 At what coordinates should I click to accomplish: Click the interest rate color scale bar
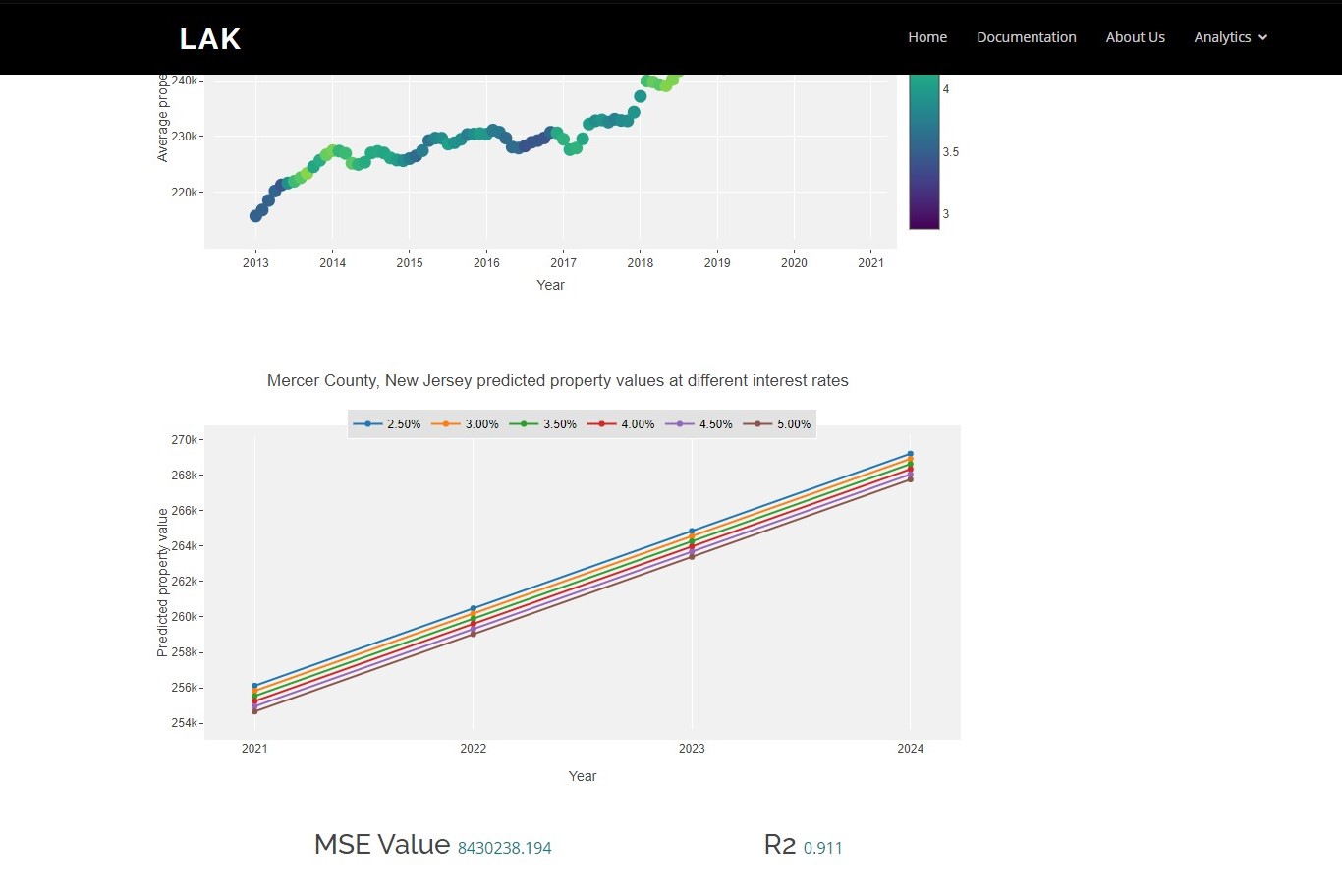924,151
